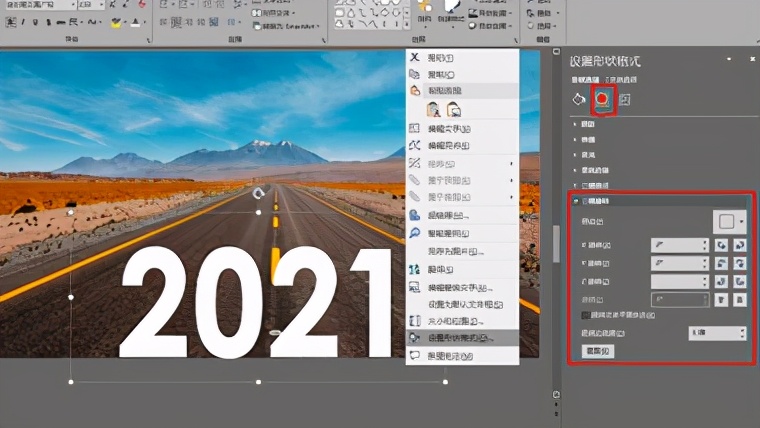Choose Format Shape in the context menu
760x428 pixels.
click(462, 338)
